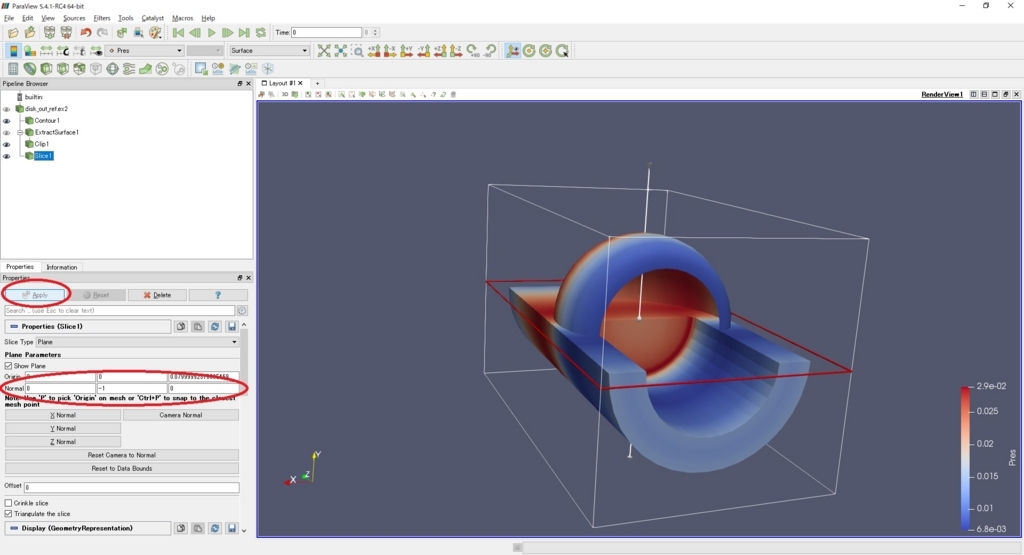Screen dimensions: 1024x555
Task: Open the color palette loader icon
Action: pyautogui.click(x=155, y=33)
